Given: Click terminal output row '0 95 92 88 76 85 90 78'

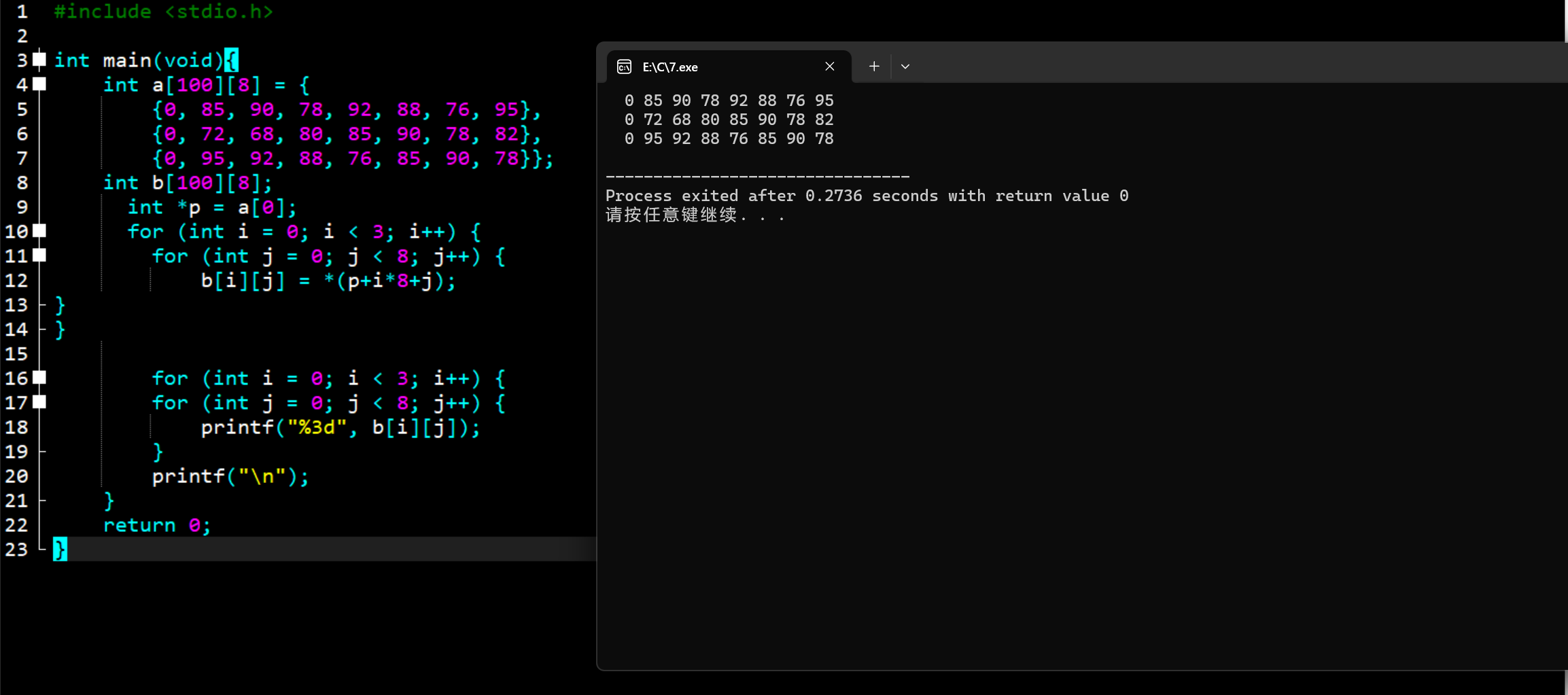Looking at the screenshot, I should click(x=729, y=139).
